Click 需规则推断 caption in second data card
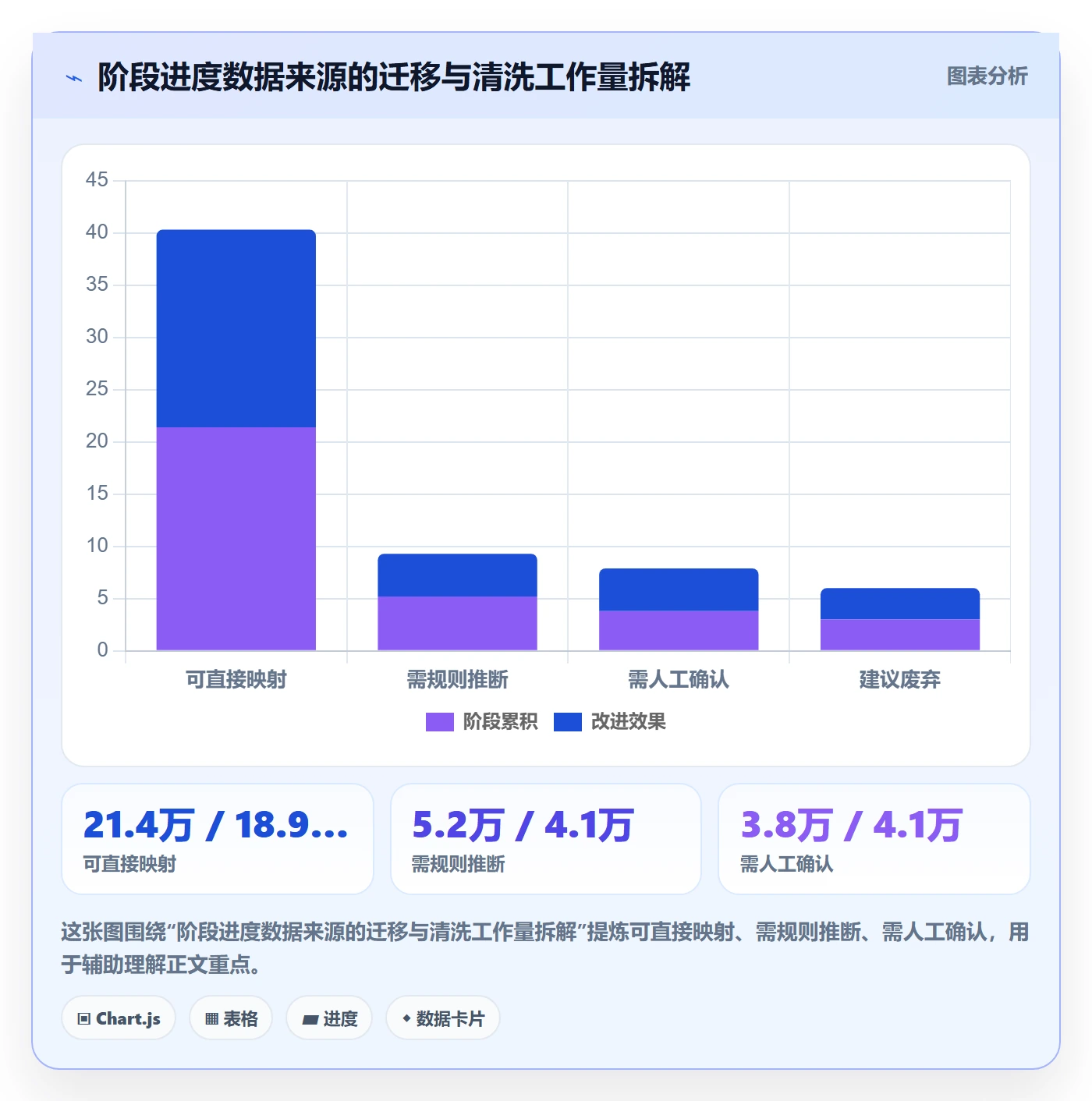This screenshot has height=1101, width=1092. pyautogui.click(x=459, y=864)
